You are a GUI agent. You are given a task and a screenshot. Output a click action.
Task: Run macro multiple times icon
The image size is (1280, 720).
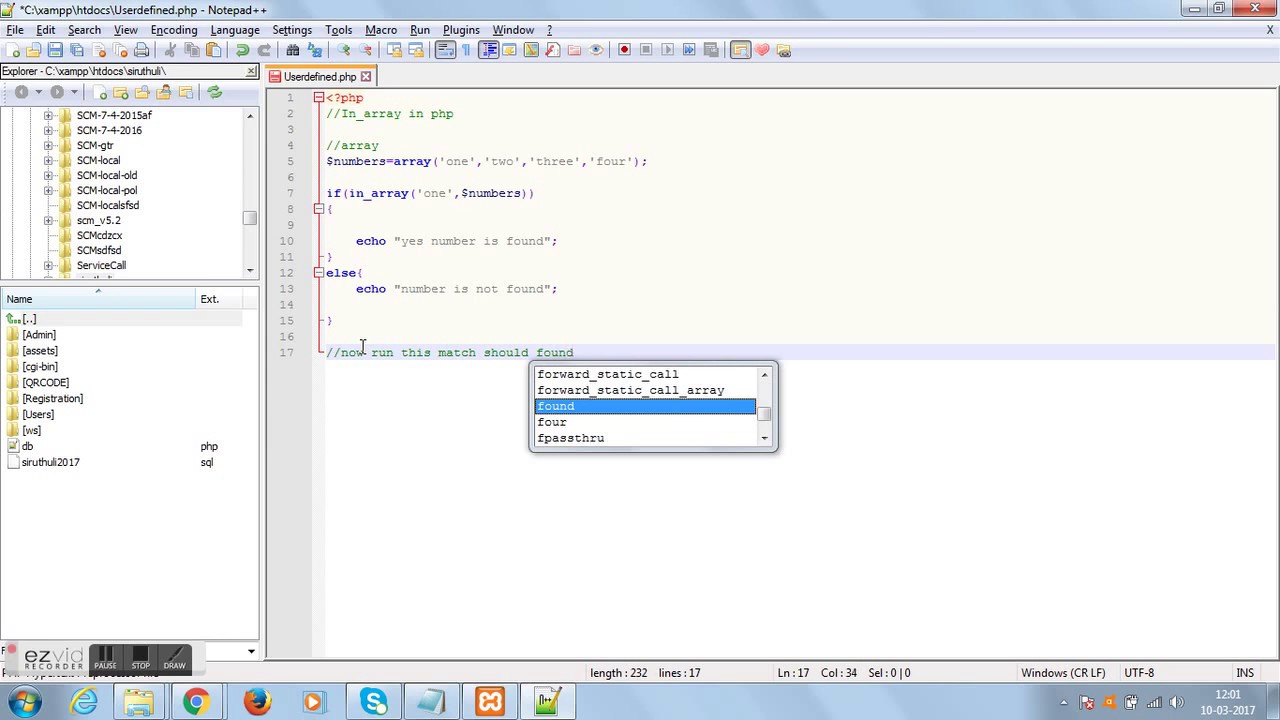pyautogui.click(x=689, y=50)
